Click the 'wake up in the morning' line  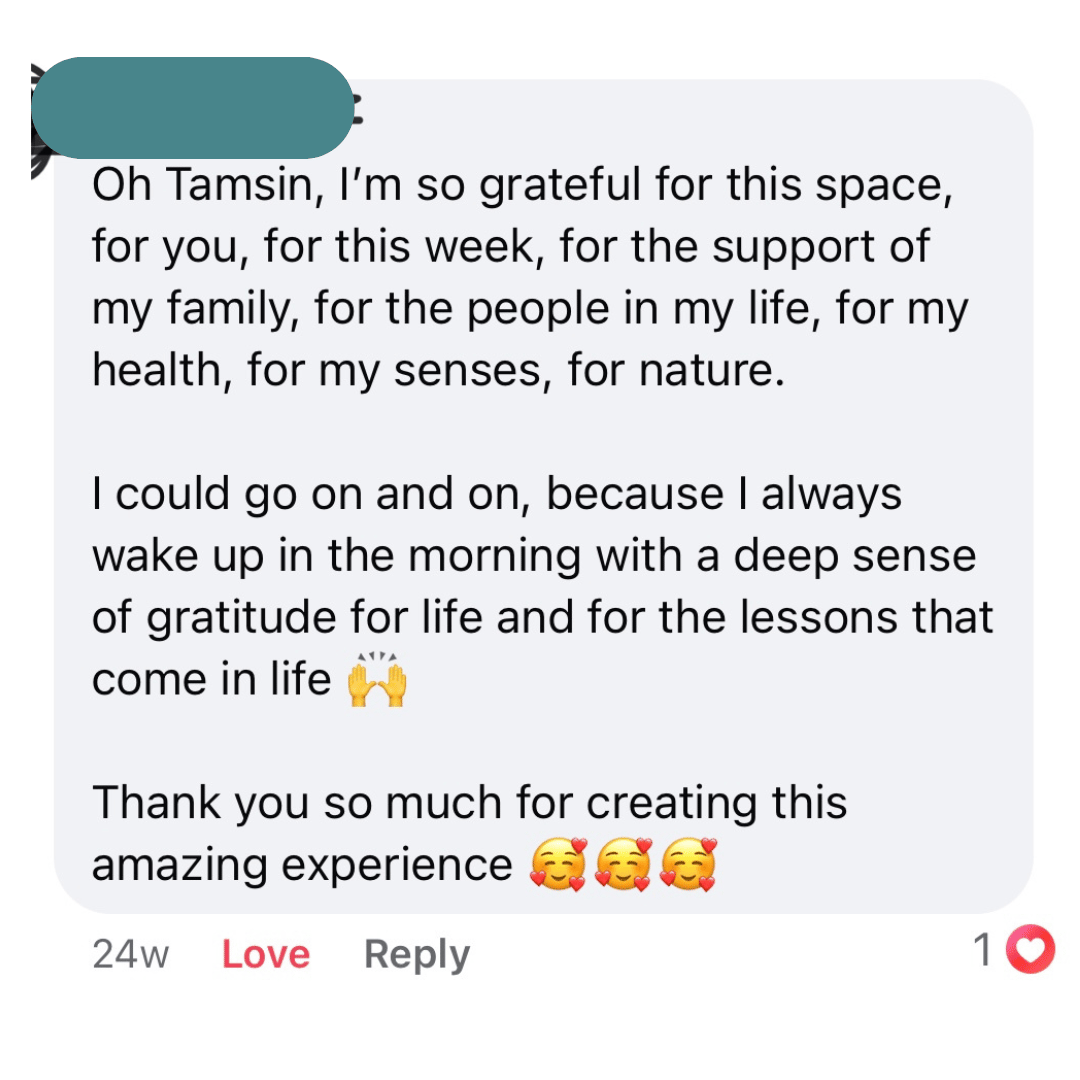(336, 557)
